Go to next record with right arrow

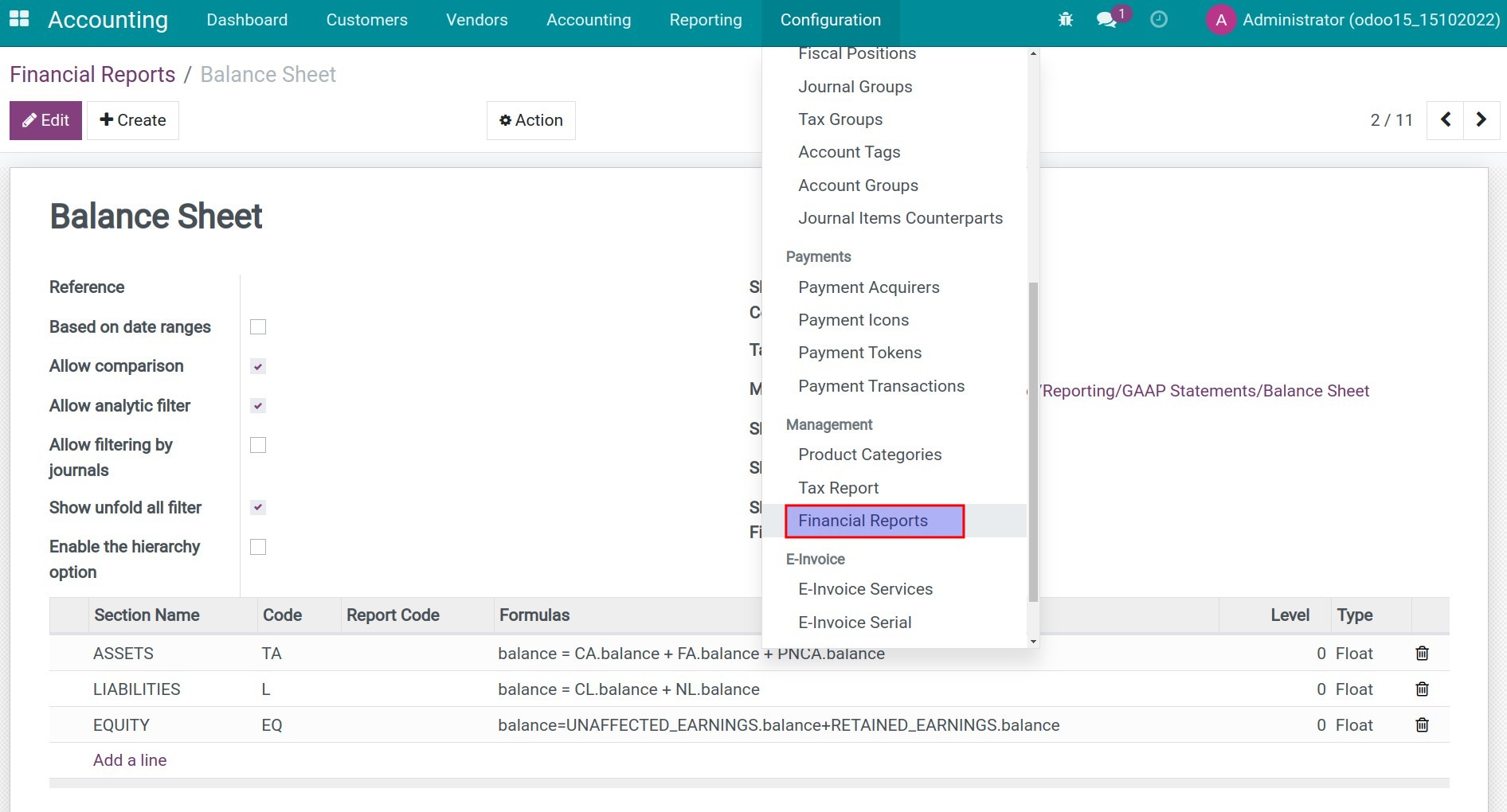[1482, 119]
